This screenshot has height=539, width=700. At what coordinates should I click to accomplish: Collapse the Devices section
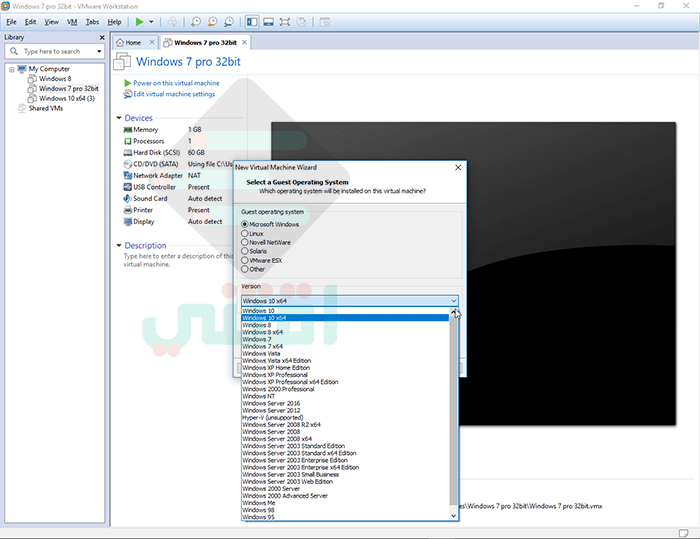click(x=119, y=118)
